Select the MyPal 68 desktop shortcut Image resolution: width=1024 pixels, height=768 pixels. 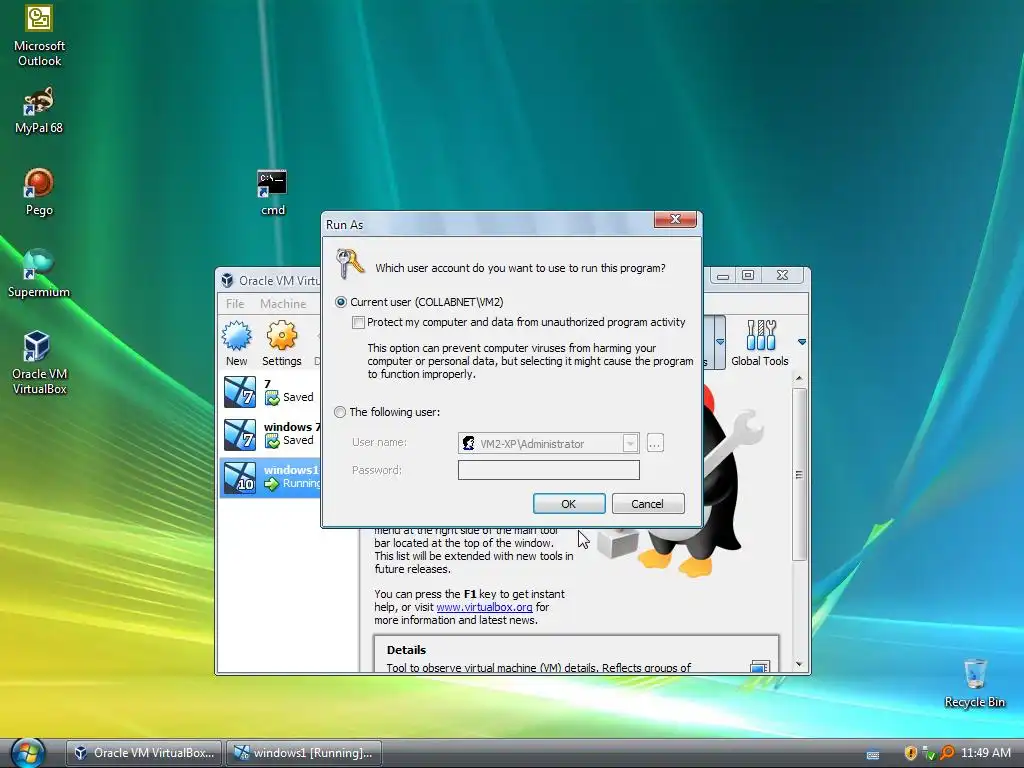(x=39, y=110)
